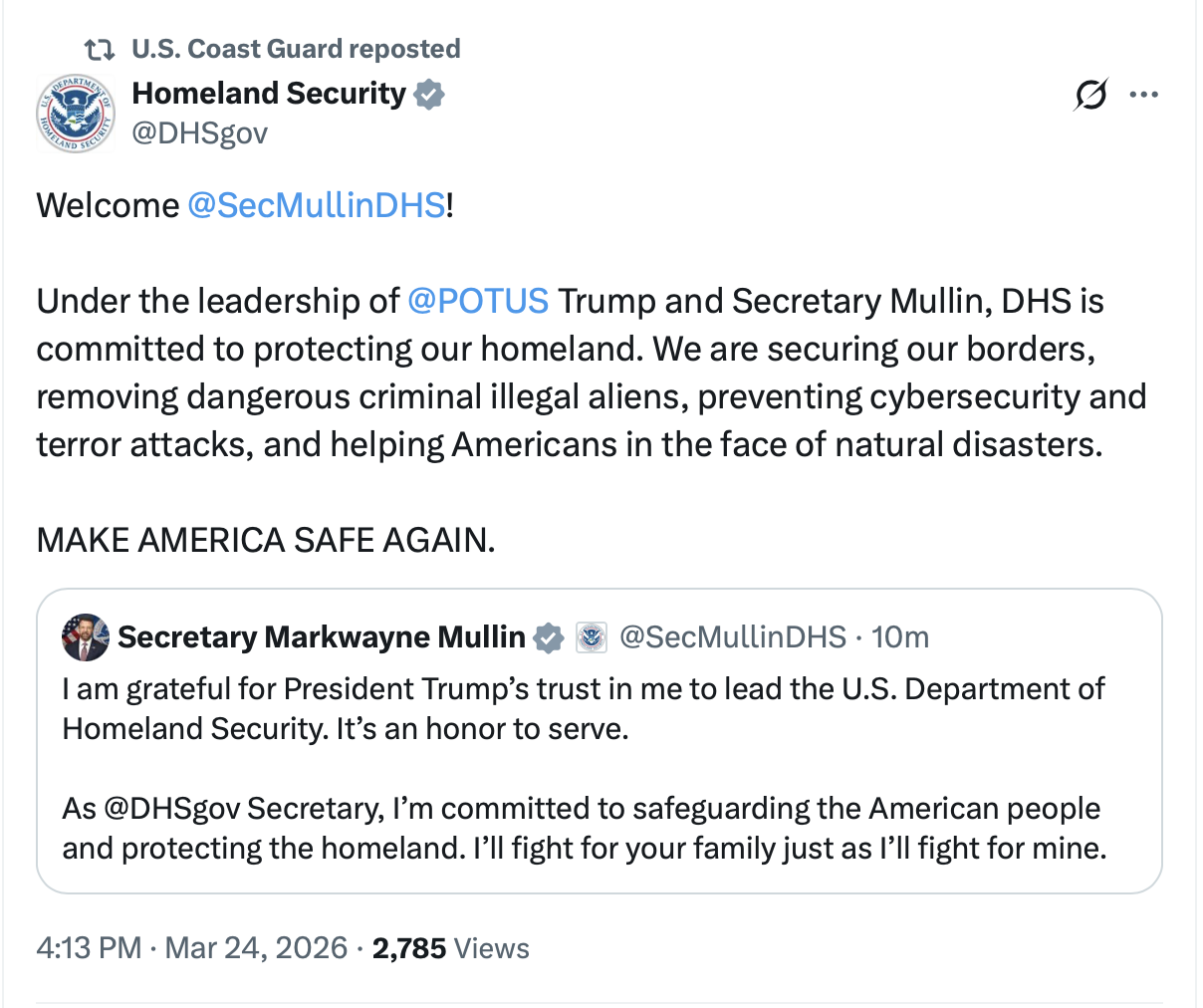Click the @SecMullinDHS mention after Welcome

coord(316,205)
